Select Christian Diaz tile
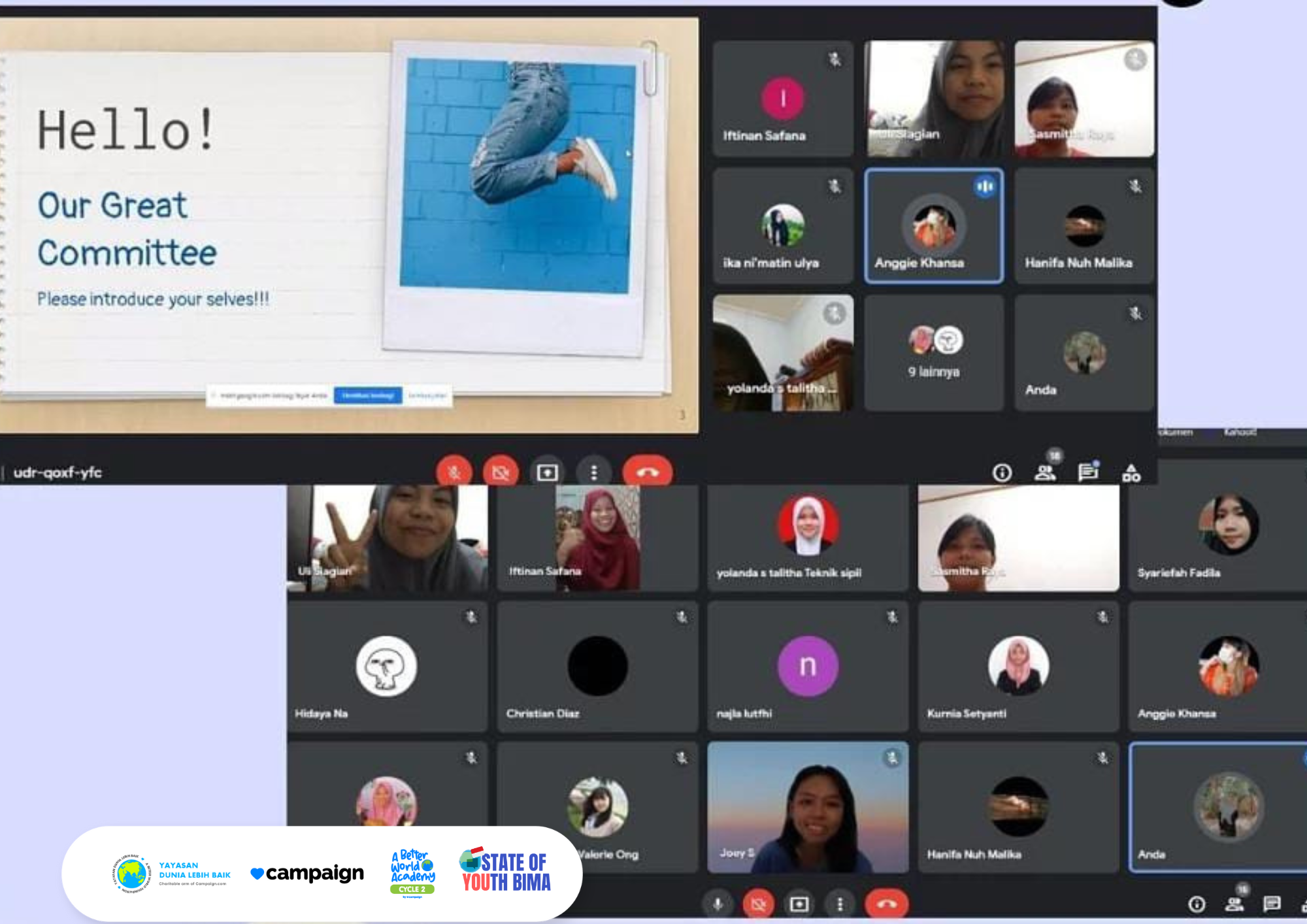The image size is (1307, 924). pos(597,666)
